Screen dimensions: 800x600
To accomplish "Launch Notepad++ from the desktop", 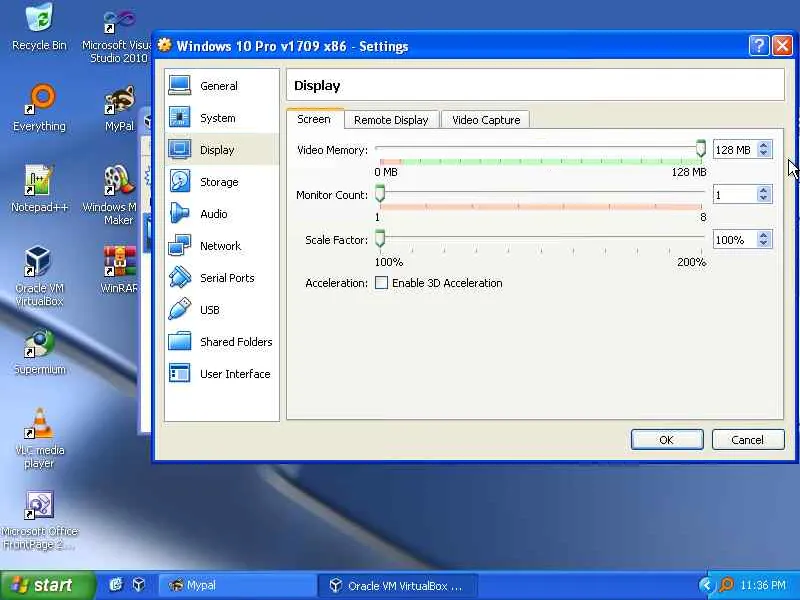I will 39,180.
